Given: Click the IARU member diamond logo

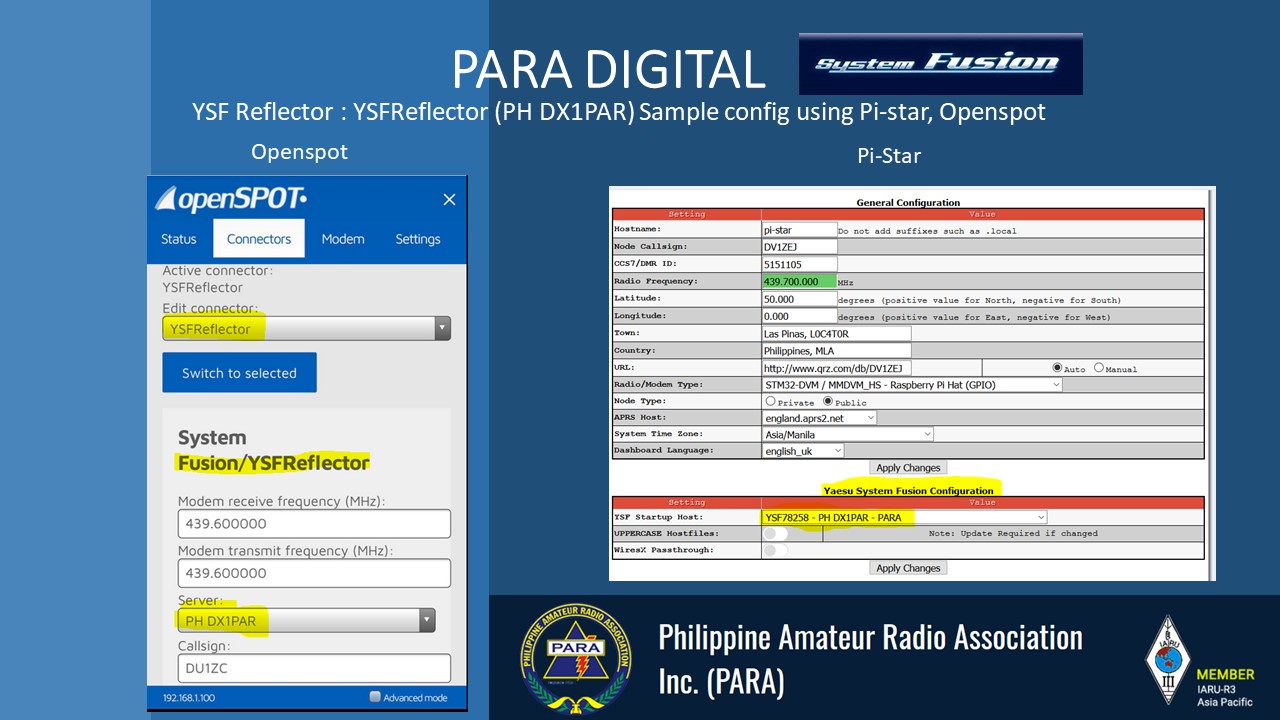Looking at the screenshot, I should (1167, 661).
